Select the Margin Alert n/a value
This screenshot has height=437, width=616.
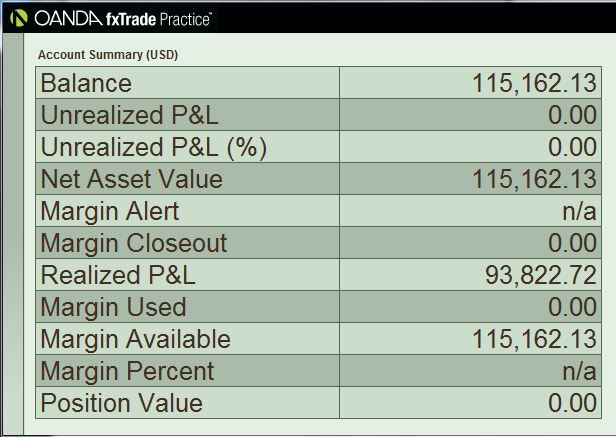[x=579, y=211]
